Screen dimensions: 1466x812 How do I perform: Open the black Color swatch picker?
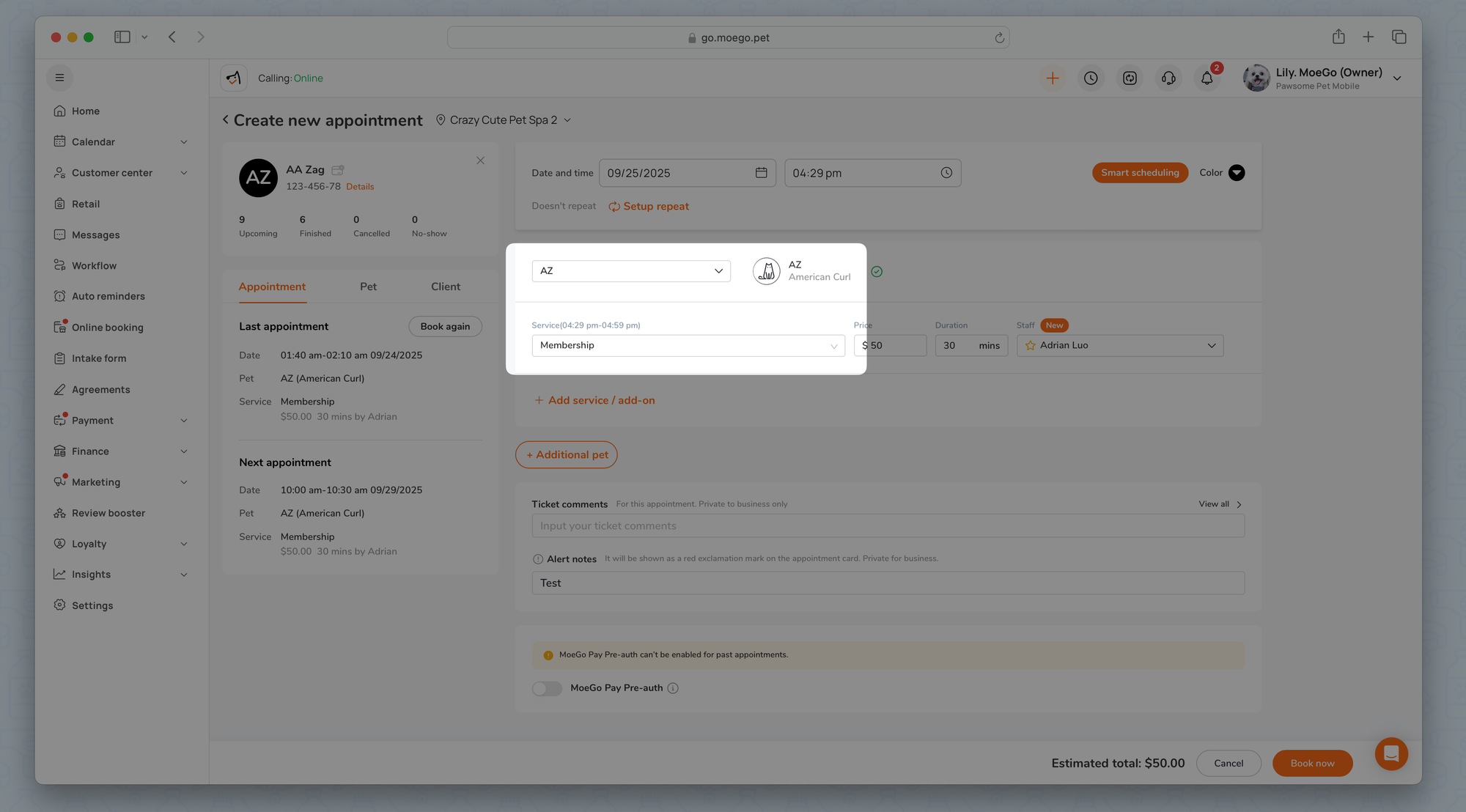(1236, 173)
